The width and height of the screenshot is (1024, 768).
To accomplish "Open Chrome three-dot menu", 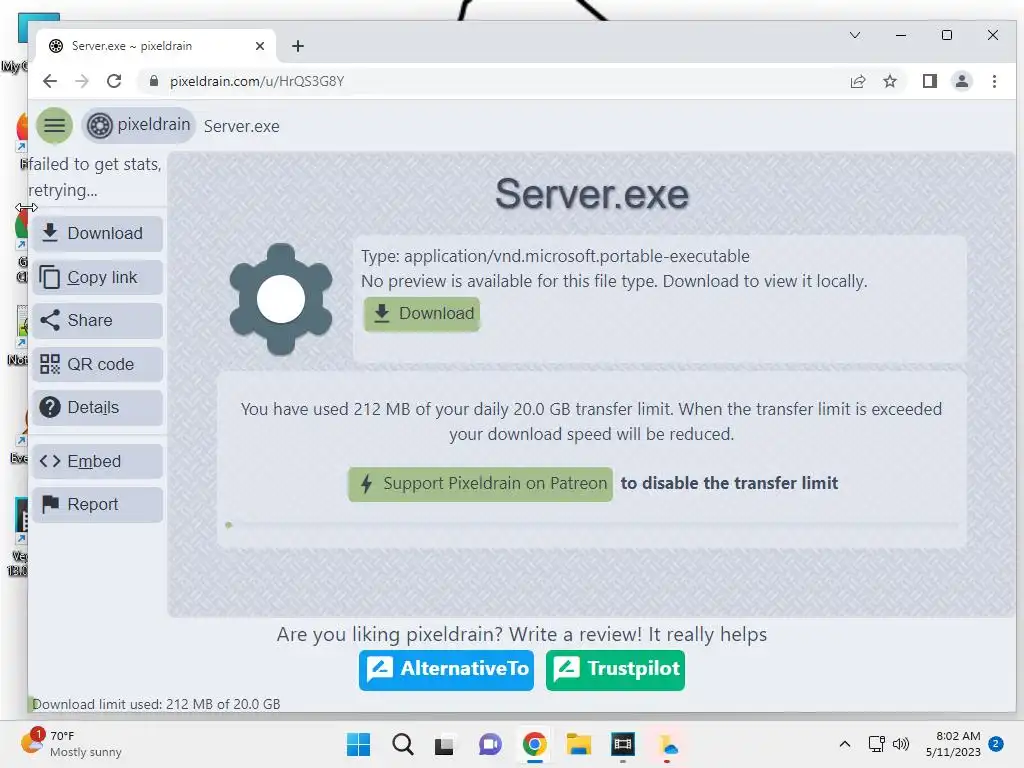I will coord(994,81).
